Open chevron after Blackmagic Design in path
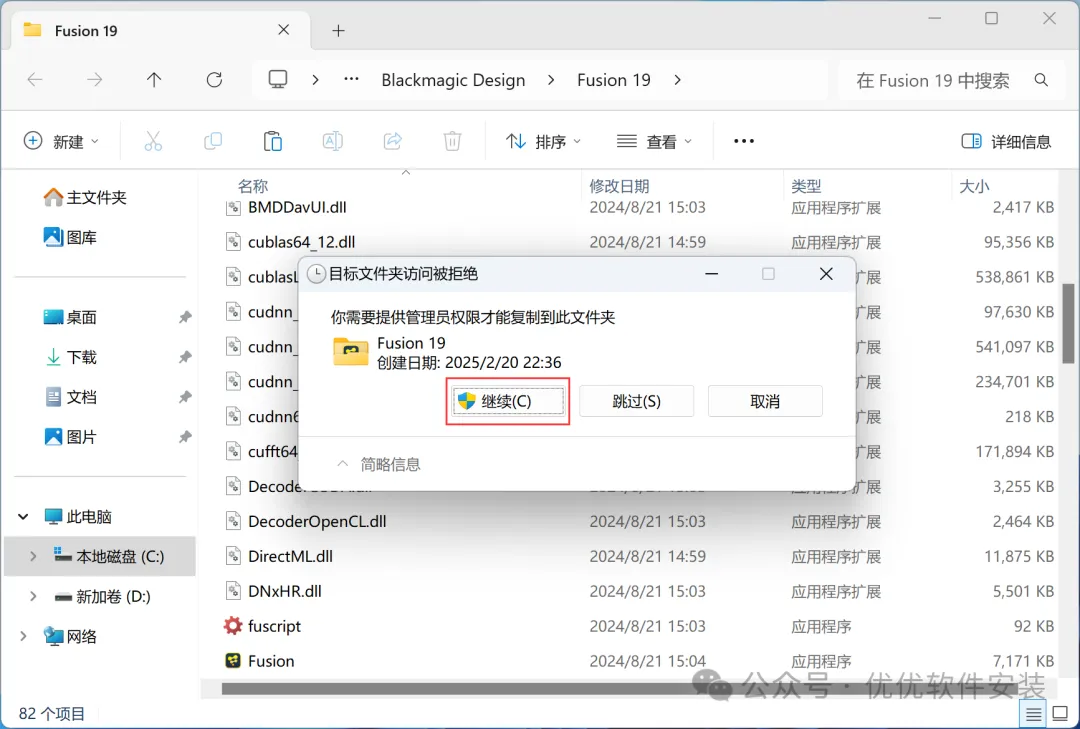1080x729 pixels. [551, 80]
